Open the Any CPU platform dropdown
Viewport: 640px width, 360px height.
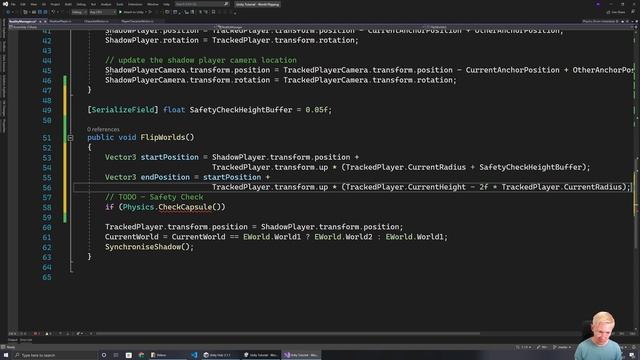(102, 12)
